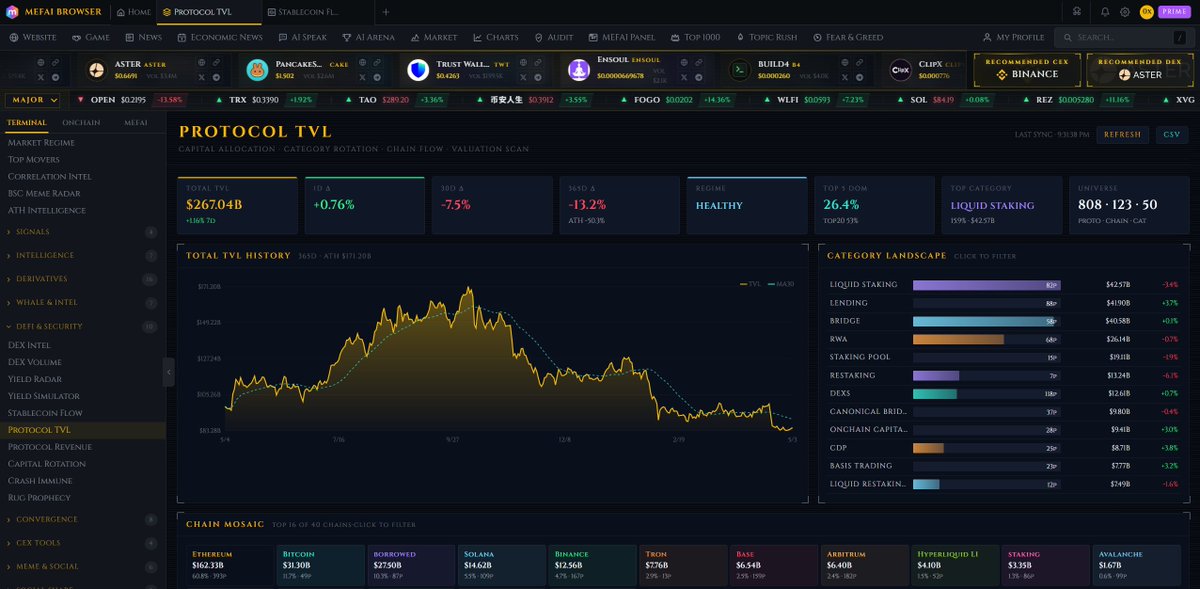Click the user avatar icon
The width and height of the screenshot is (1200, 589).
(x=1147, y=12)
